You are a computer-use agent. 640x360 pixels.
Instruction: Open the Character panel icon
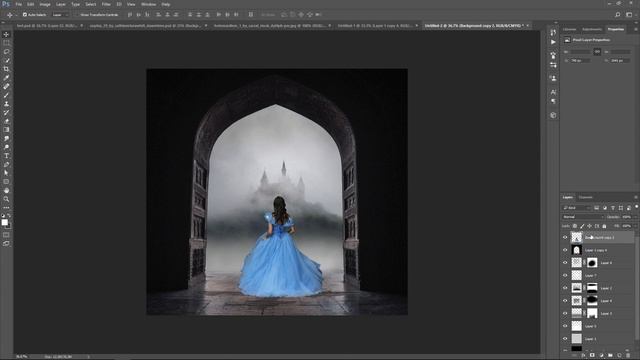(553, 92)
